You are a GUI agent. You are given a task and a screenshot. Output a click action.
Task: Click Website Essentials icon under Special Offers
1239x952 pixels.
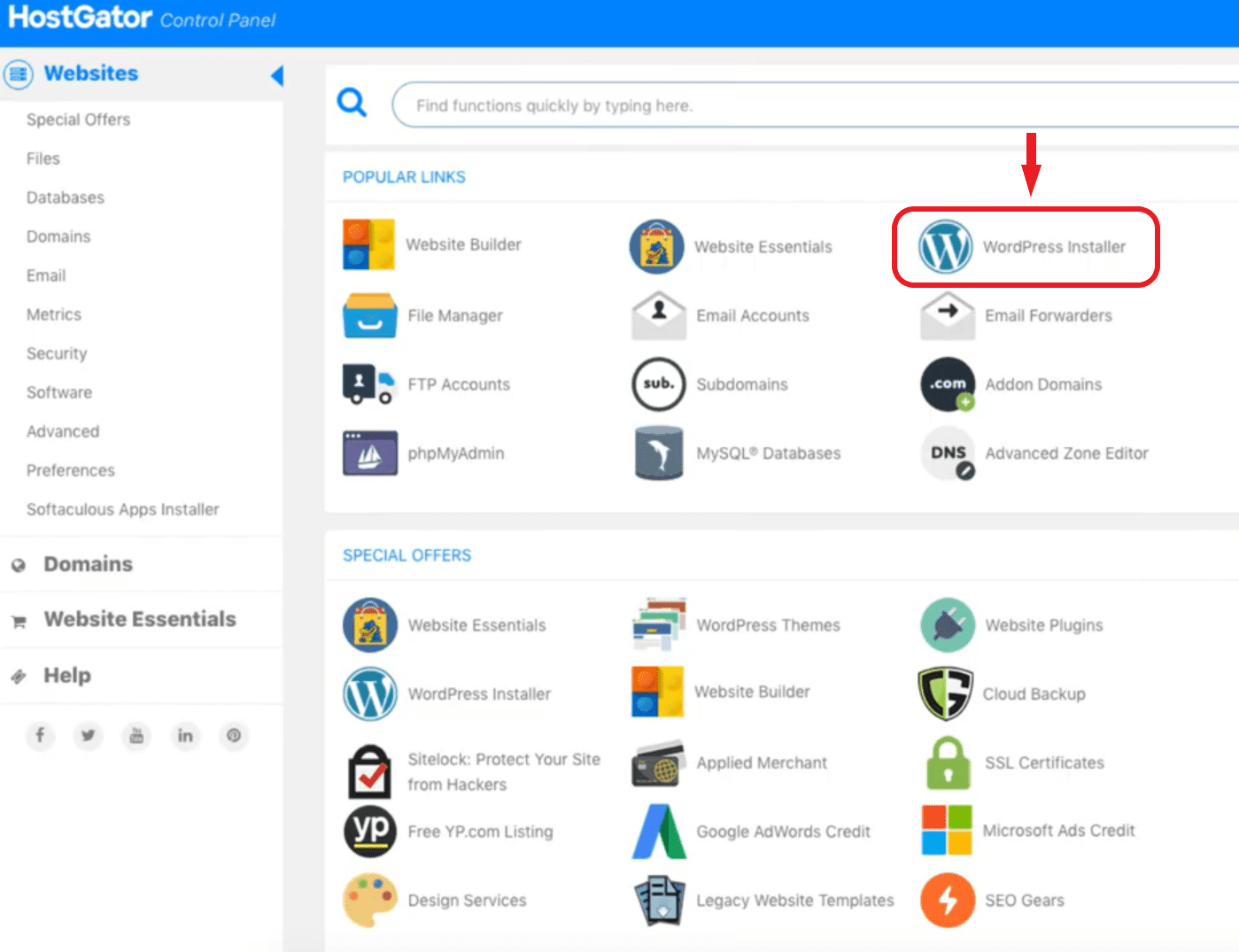pos(370,625)
